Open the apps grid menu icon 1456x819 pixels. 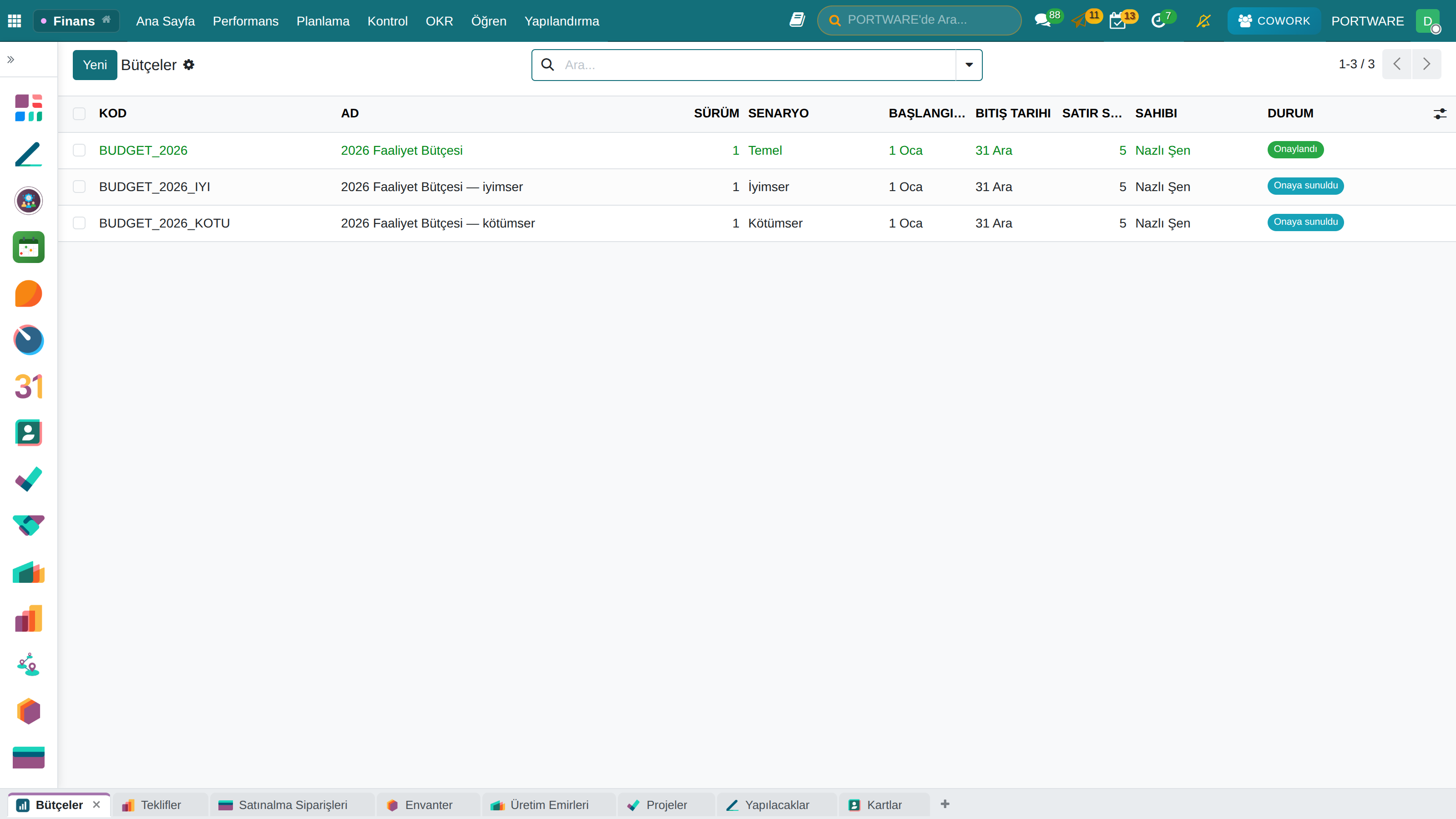pyautogui.click(x=15, y=21)
